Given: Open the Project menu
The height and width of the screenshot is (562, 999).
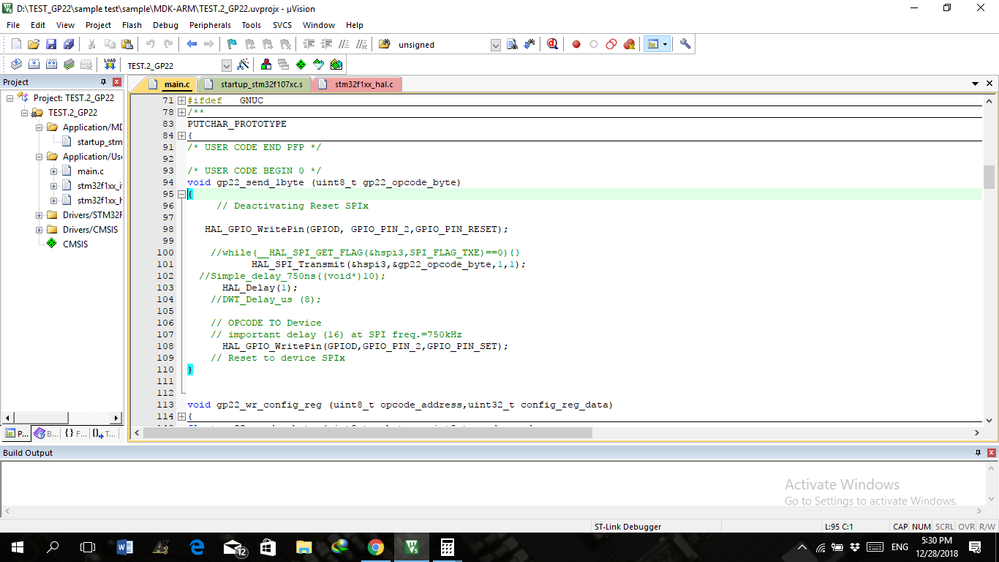Looking at the screenshot, I should click(x=98, y=25).
